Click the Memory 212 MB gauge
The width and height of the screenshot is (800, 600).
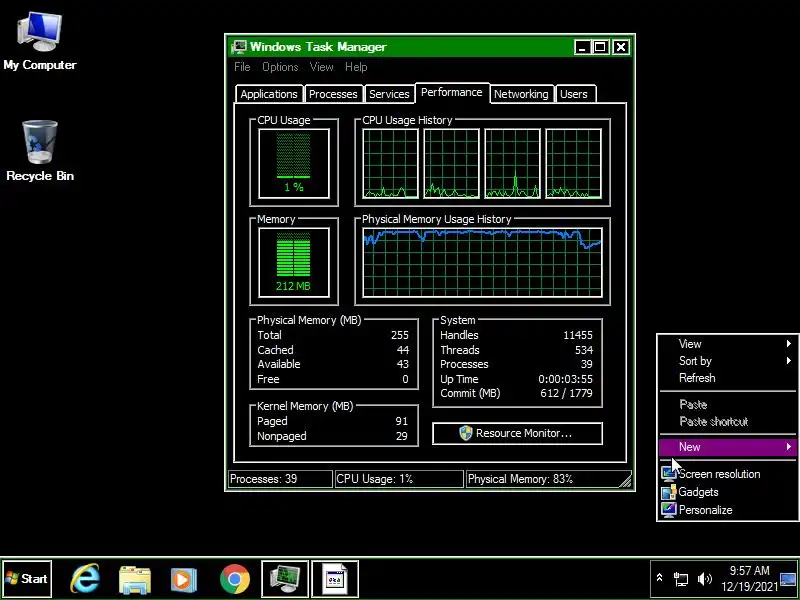tap(294, 262)
